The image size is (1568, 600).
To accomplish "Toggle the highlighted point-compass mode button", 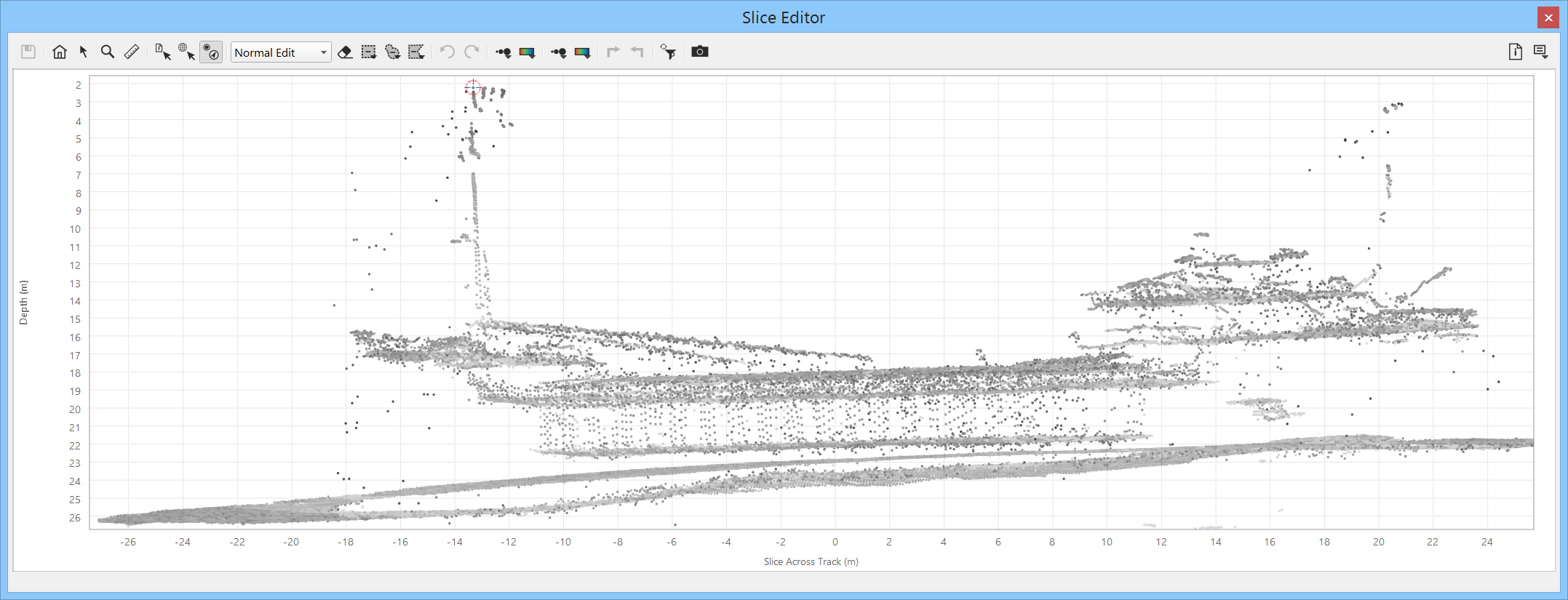I will click(x=211, y=52).
